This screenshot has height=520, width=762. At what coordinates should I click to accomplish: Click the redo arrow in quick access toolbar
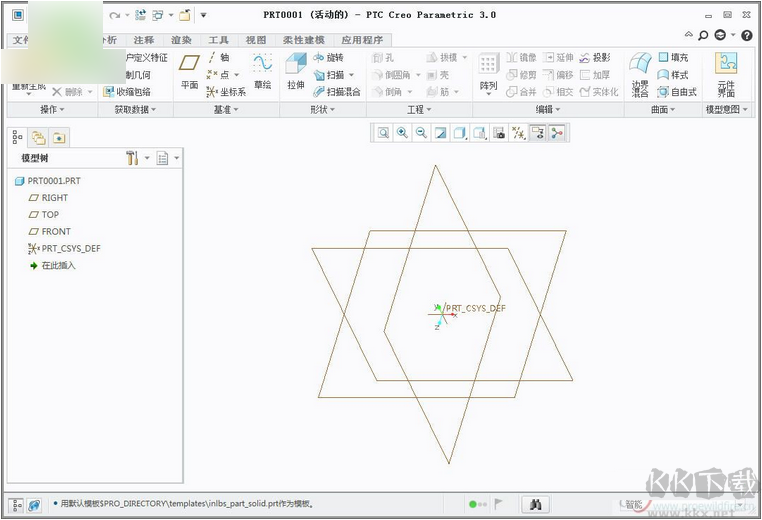[114, 16]
